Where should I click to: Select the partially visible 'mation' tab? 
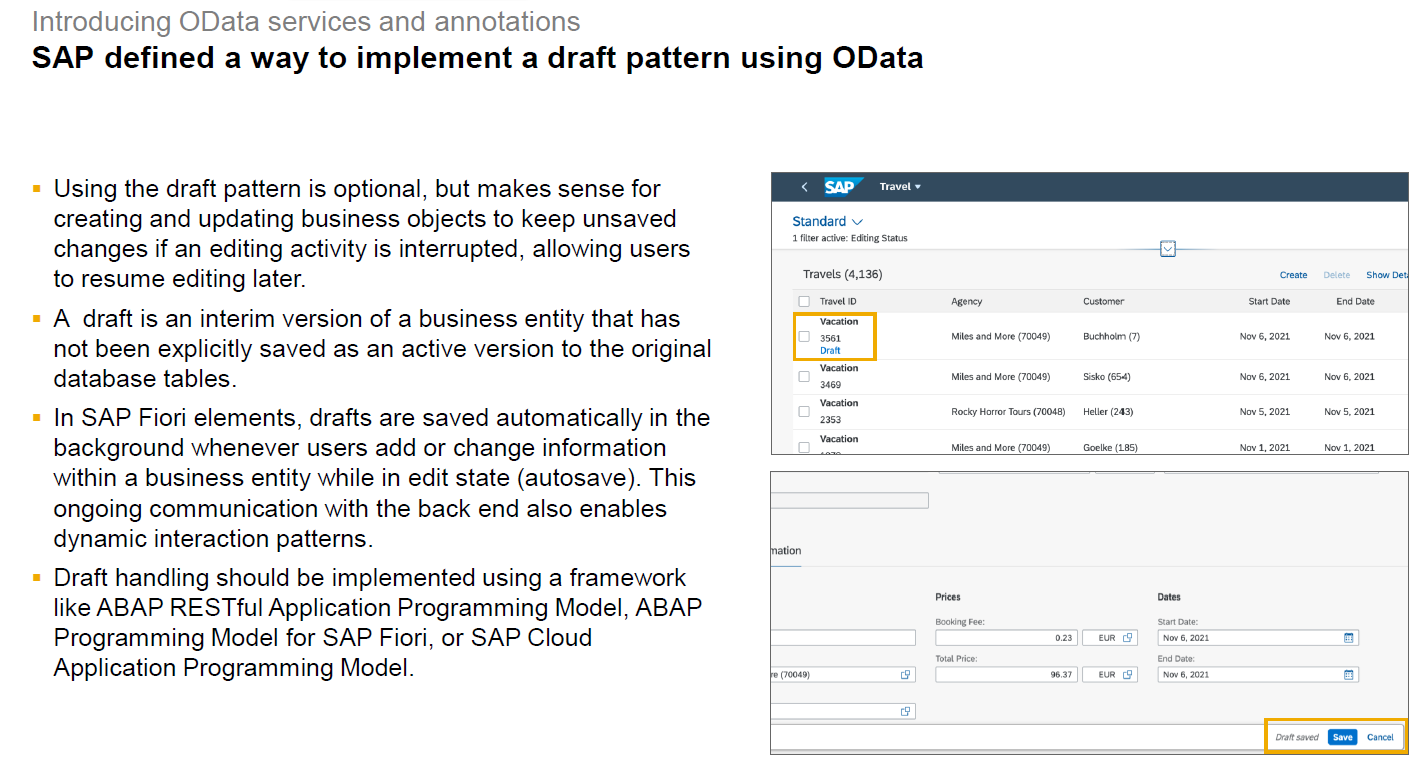[x=786, y=551]
